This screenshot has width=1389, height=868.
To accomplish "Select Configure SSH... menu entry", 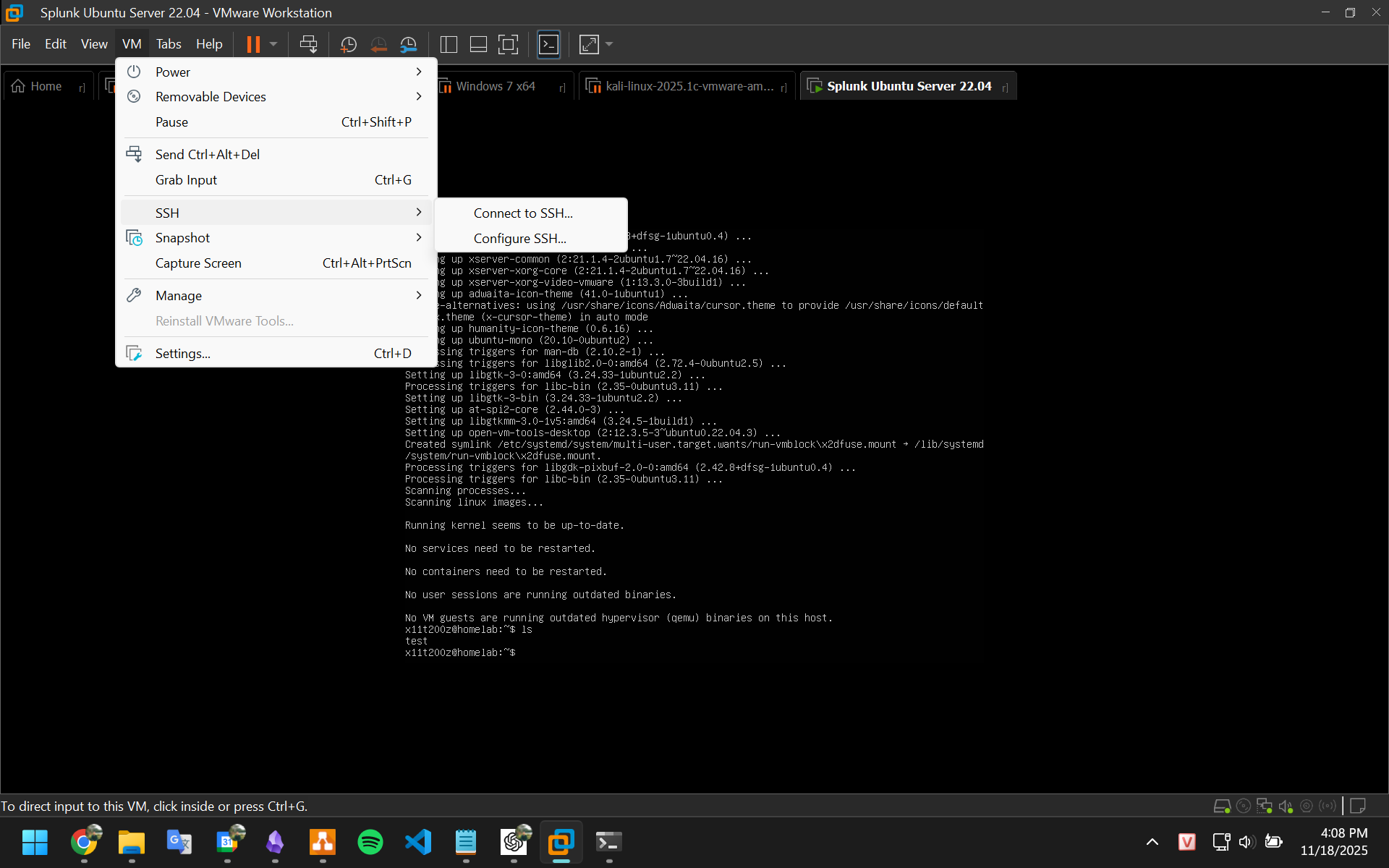I will pos(519,238).
